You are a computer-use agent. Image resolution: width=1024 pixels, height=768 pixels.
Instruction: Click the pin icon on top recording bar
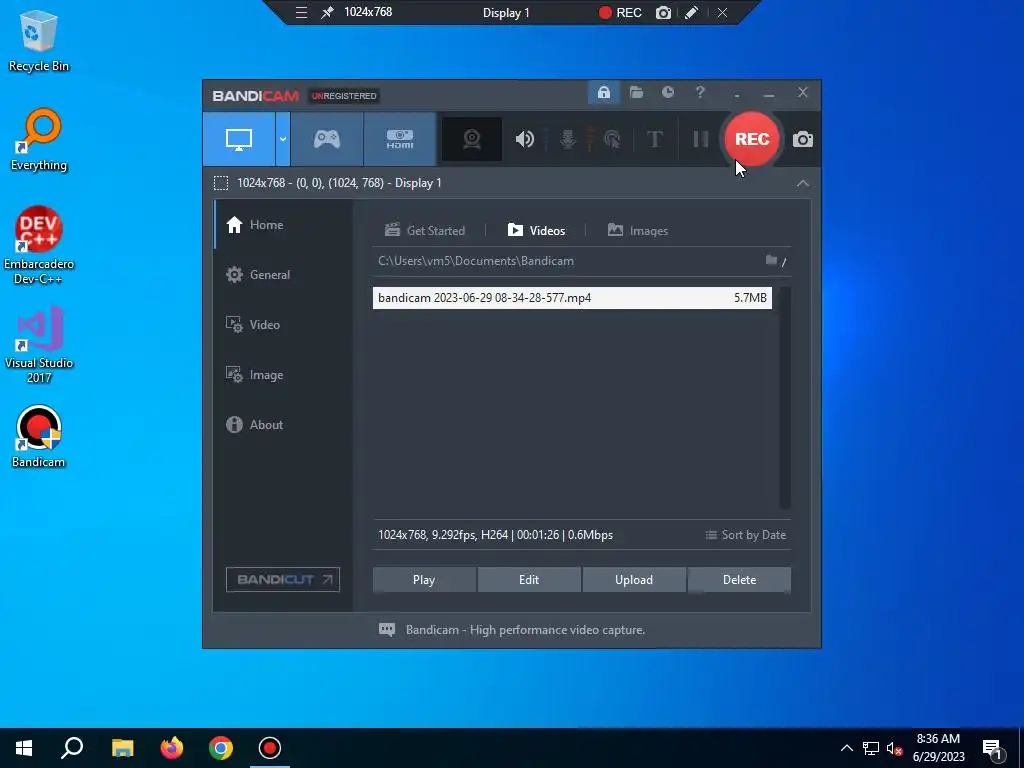327,12
